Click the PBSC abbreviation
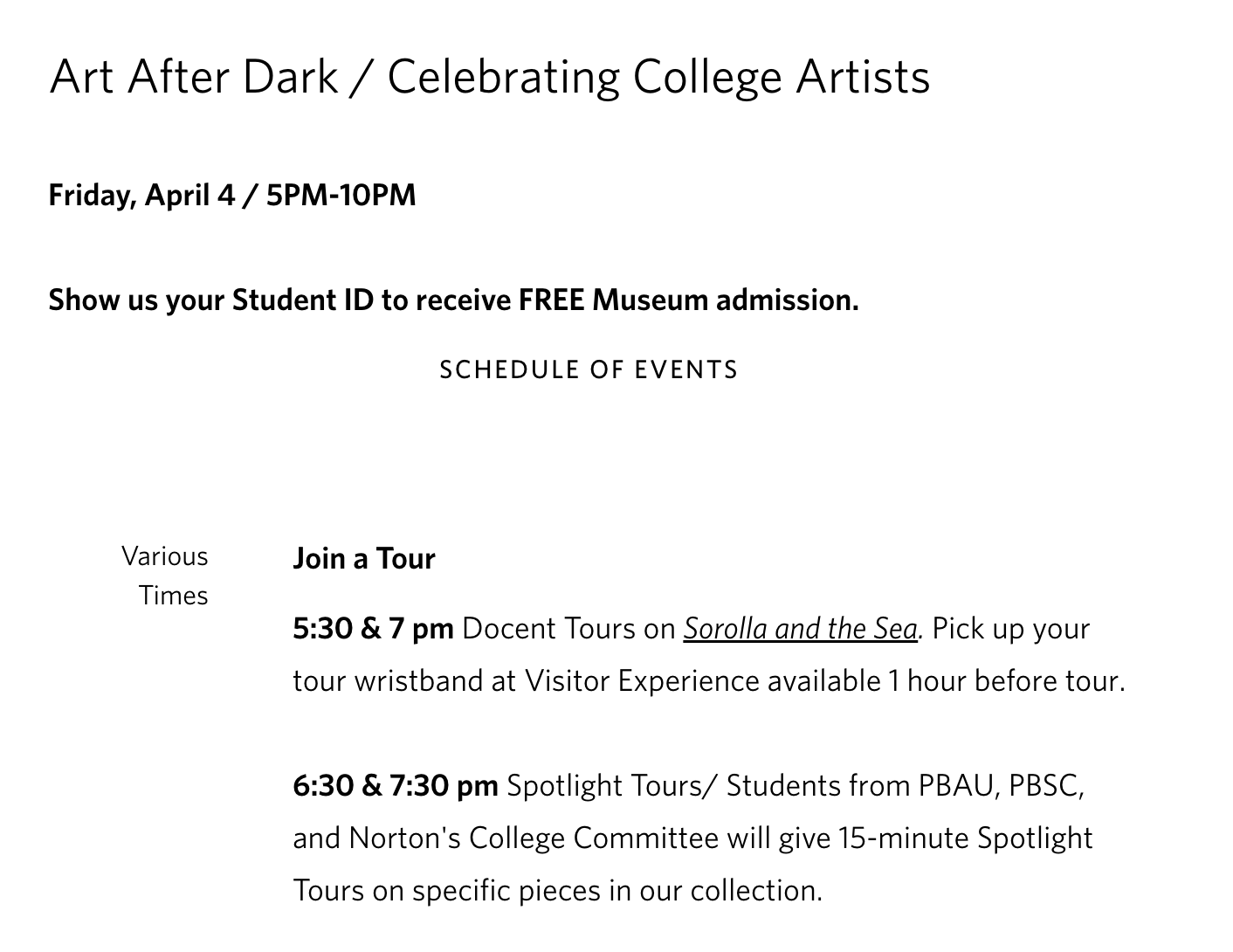The image size is (1233, 952). click(x=1045, y=786)
